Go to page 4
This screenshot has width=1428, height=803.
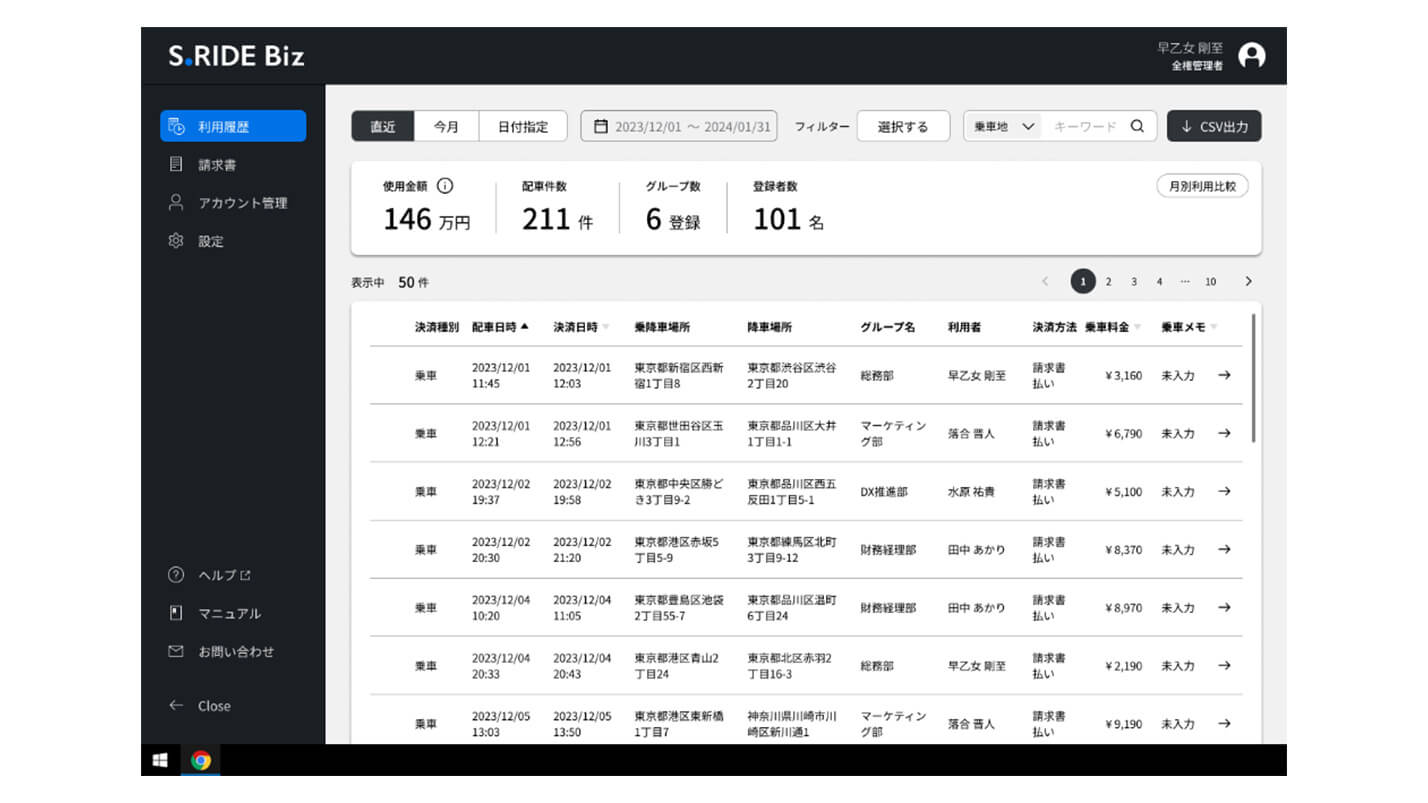[1159, 282]
